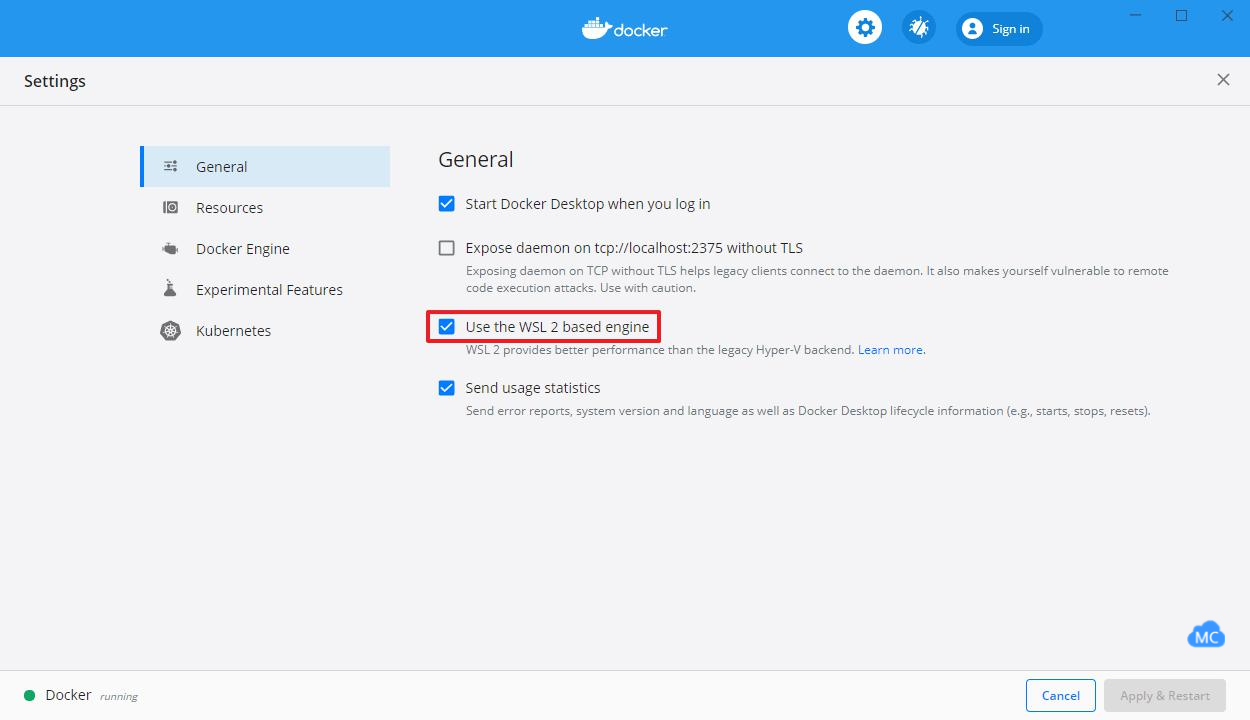Click the Sign in button
Image resolution: width=1250 pixels, height=720 pixels.
click(999, 29)
